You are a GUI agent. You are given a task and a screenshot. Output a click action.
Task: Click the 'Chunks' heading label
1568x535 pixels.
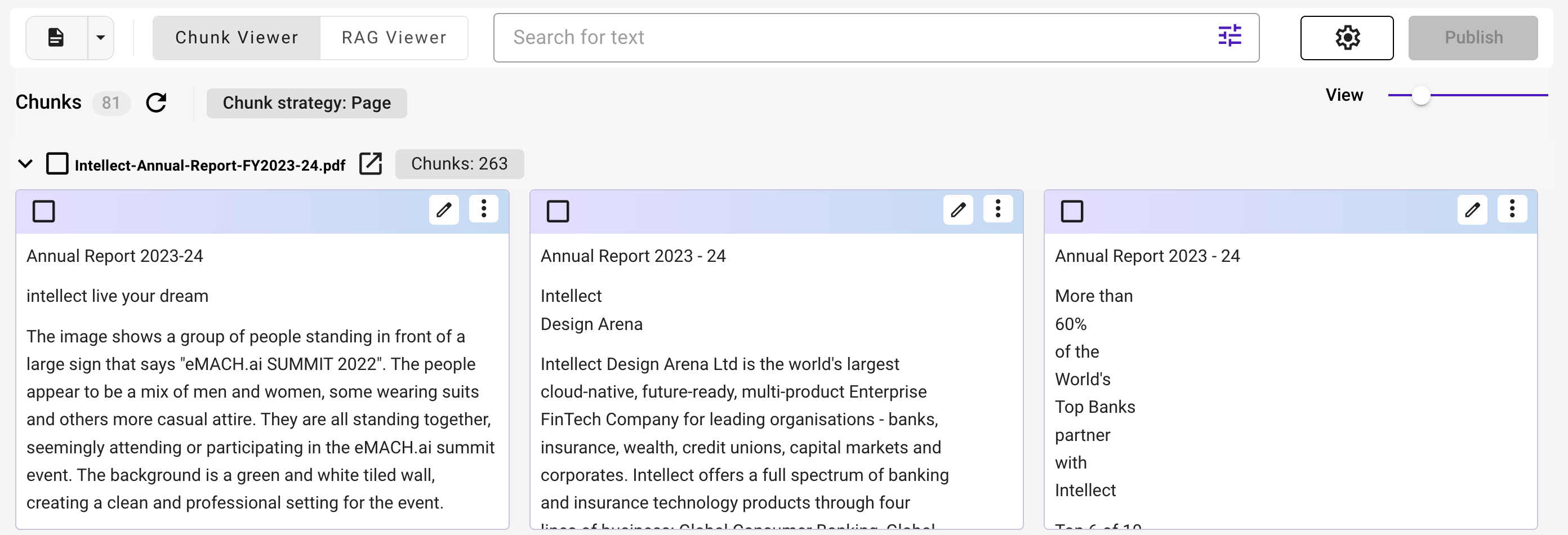click(48, 101)
